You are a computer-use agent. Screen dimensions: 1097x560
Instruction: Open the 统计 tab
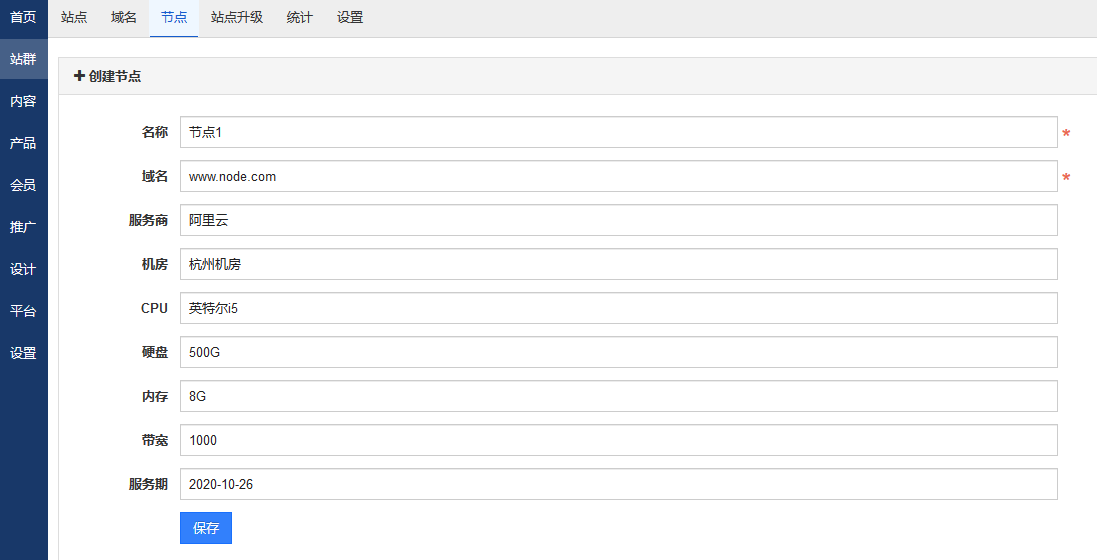click(x=299, y=17)
